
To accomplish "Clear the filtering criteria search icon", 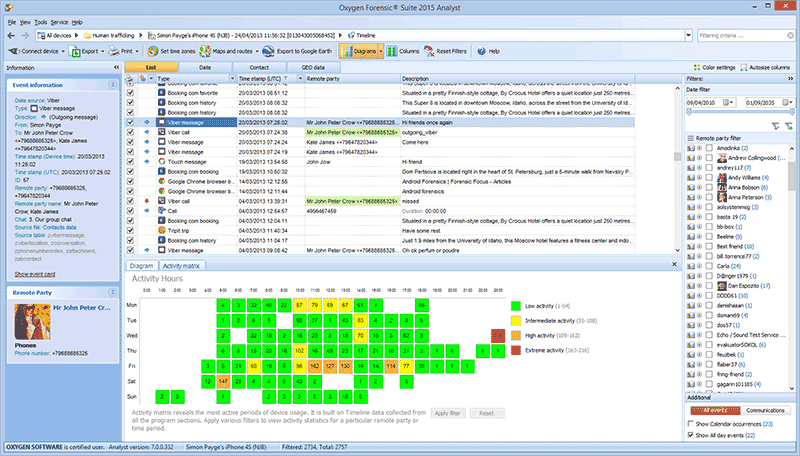I will pyautogui.click(x=790, y=36).
